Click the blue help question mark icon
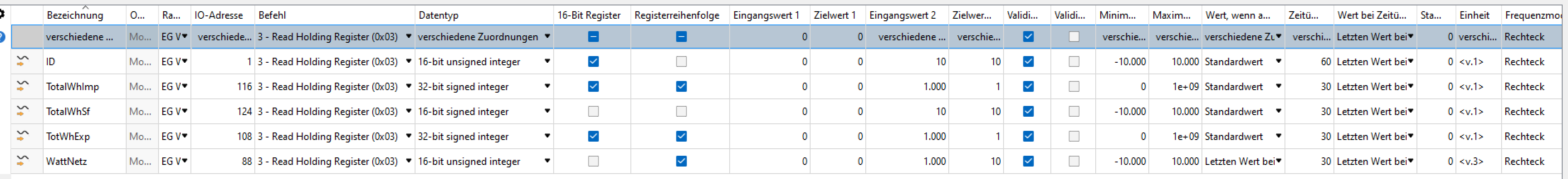The width and height of the screenshot is (1568, 179). pyautogui.click(x=2, y=37)
